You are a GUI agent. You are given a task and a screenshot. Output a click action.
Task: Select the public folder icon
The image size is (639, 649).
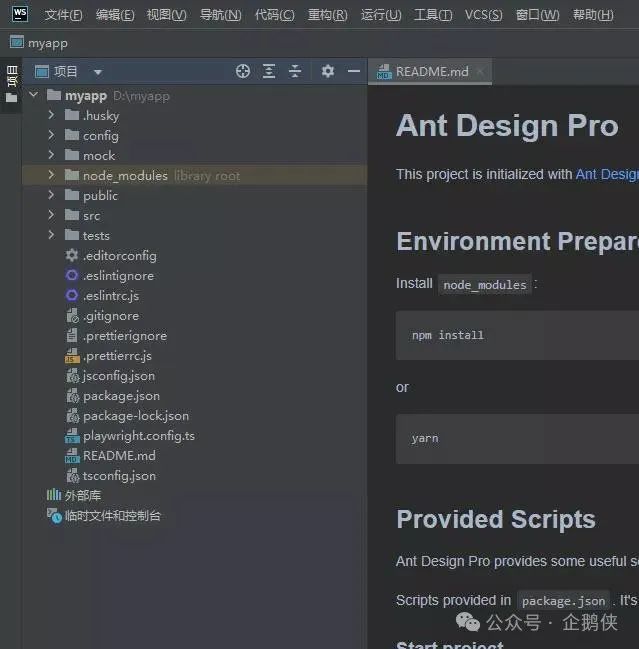pyautogui.click(x=72, y=195)
